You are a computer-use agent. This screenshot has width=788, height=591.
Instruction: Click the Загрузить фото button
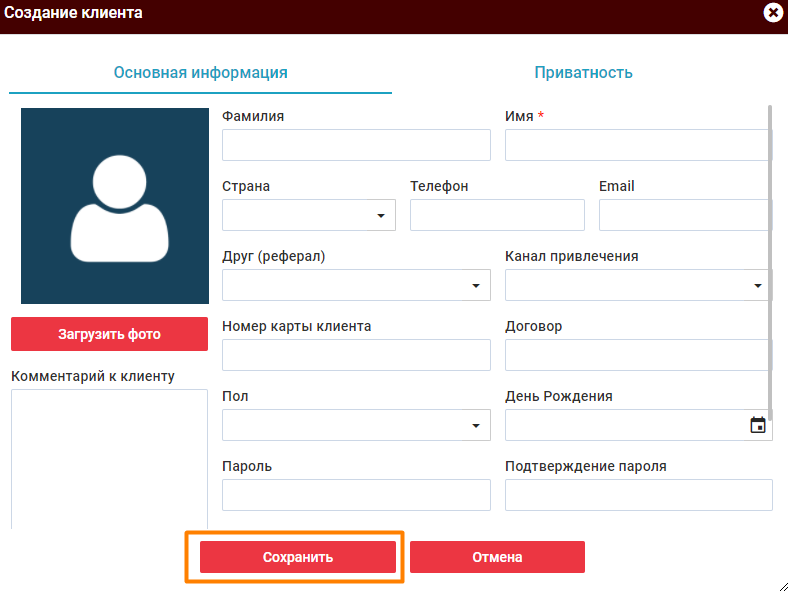109,334
